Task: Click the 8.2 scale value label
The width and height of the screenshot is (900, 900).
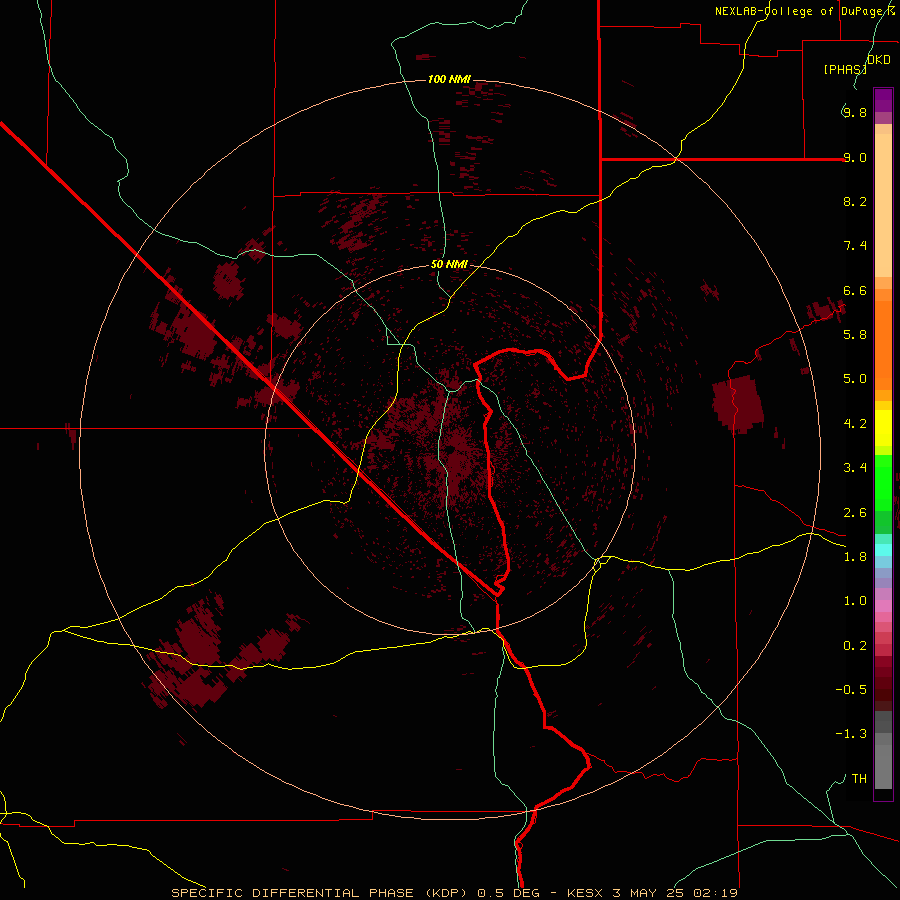Action: tap(855, 201)
